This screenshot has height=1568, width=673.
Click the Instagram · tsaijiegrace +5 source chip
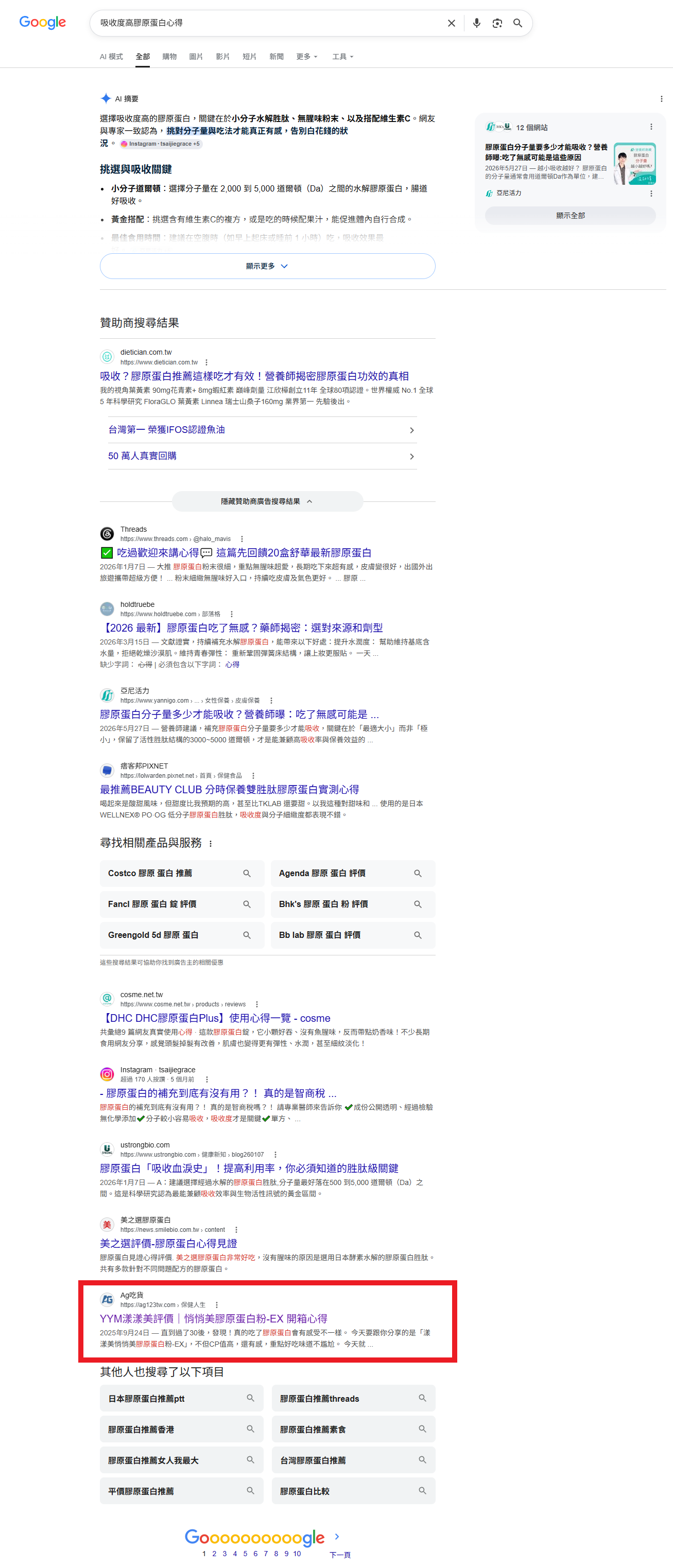[x=161, y=144]
